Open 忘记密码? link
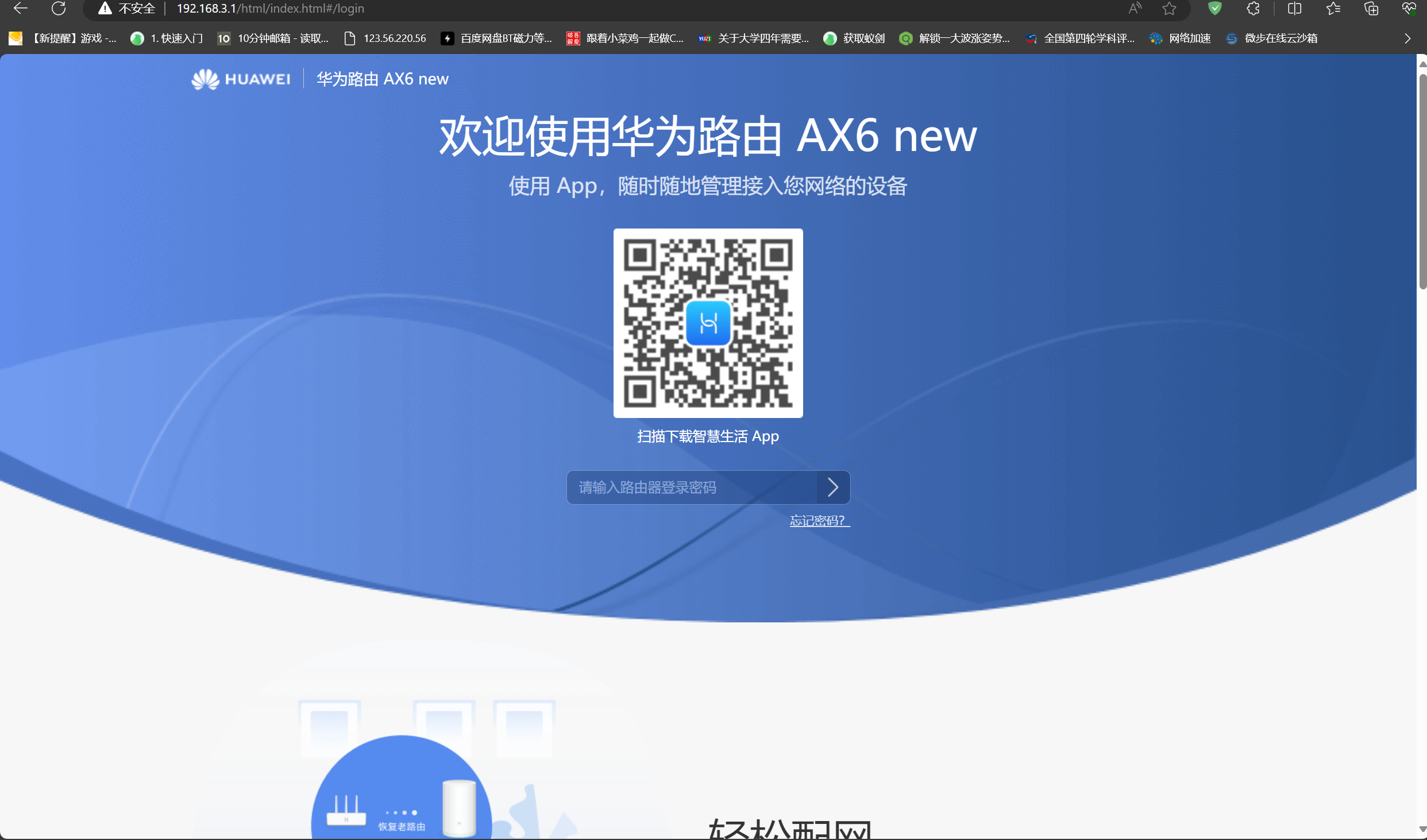 tap(820, 520)
